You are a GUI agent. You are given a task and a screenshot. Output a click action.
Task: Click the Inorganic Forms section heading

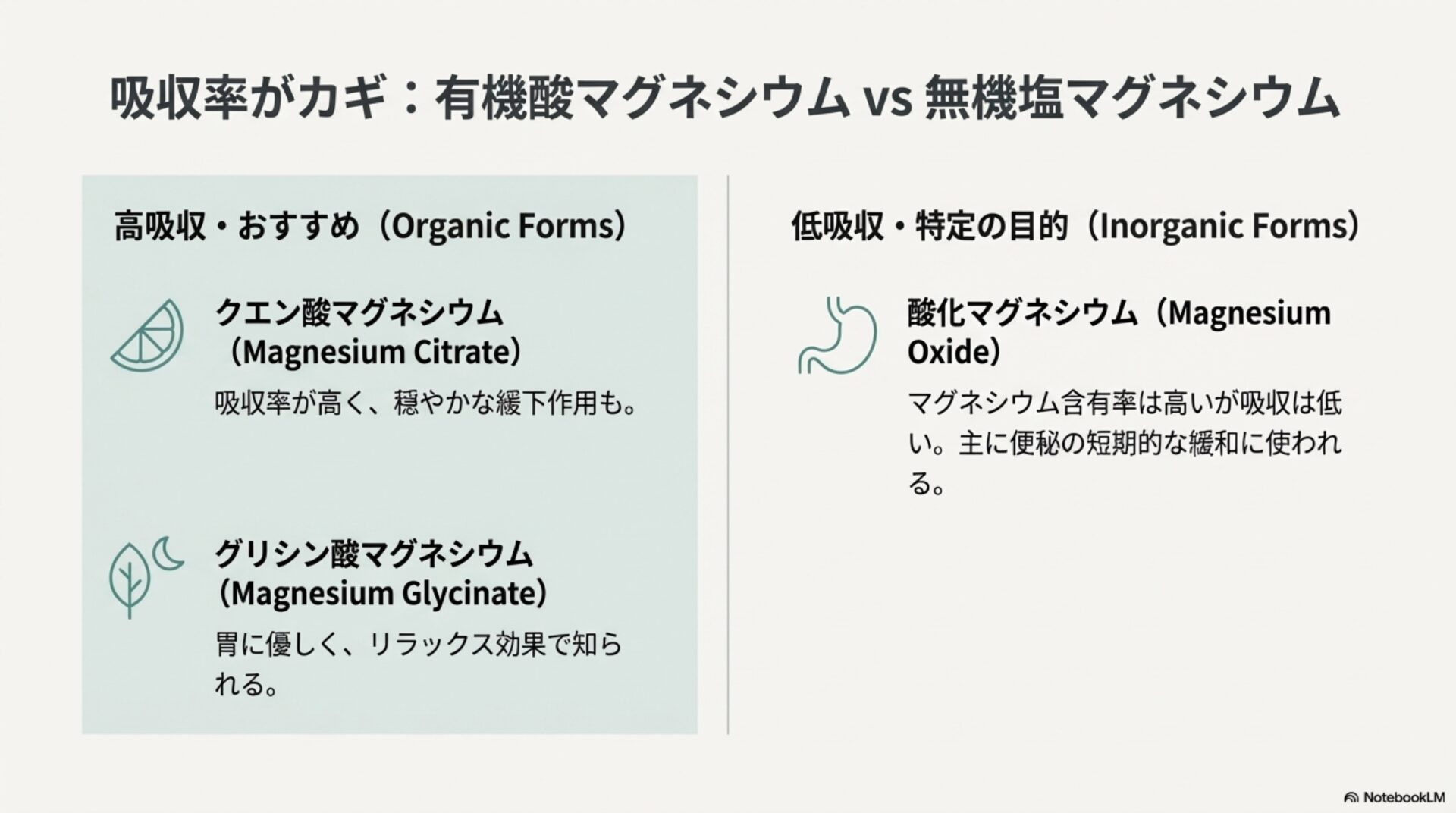click(1075, 226)
